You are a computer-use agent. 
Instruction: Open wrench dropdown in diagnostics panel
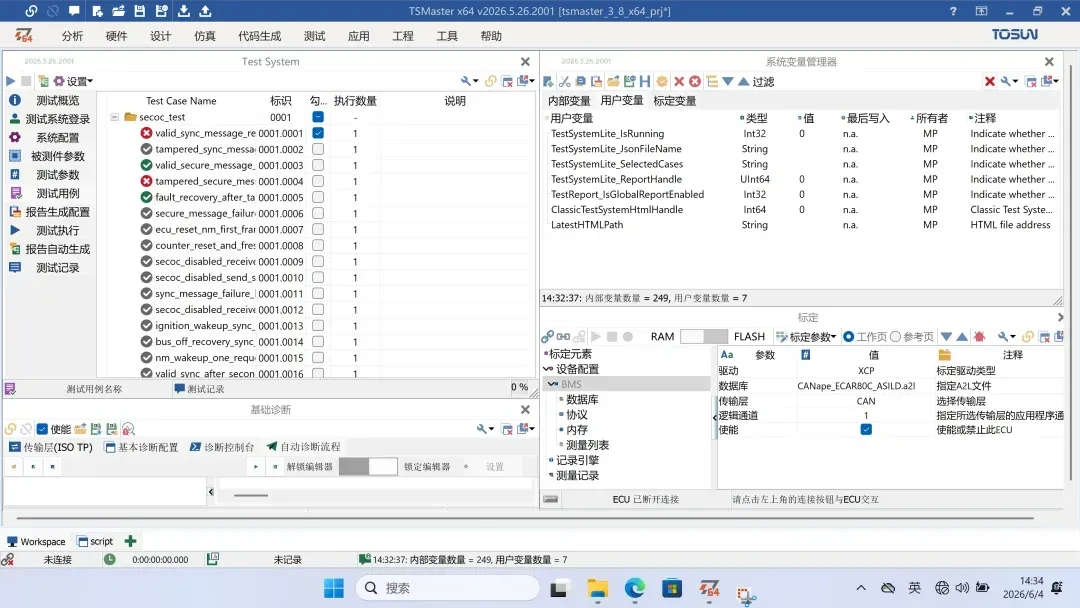[x=485, y=429]
